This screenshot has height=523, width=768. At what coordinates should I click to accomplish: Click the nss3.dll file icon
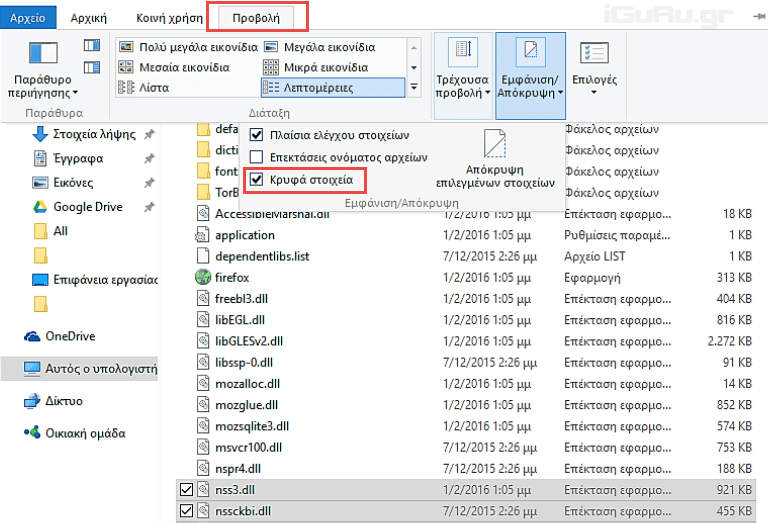tap(203, 490)
